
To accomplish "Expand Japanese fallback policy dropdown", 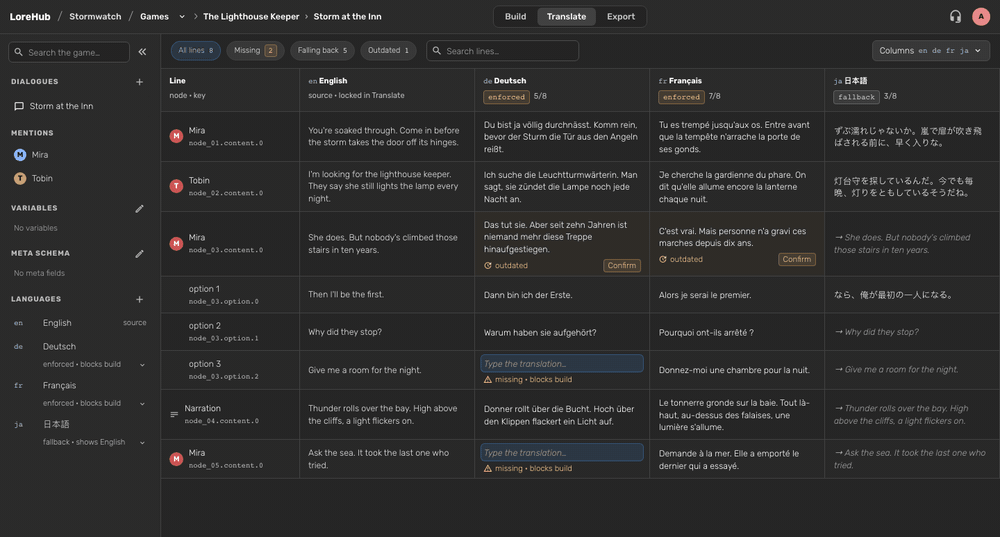I will tap(142, 443).
